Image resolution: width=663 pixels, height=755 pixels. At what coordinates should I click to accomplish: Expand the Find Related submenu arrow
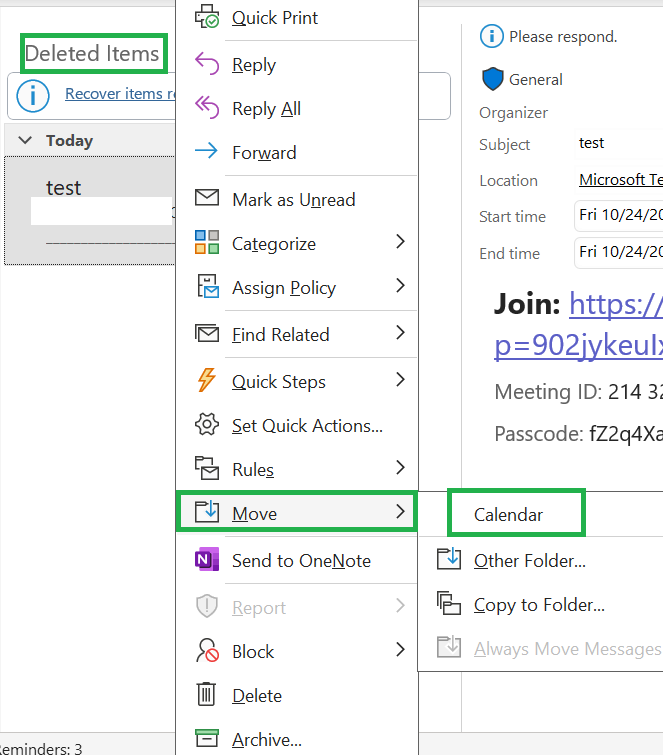pyautogui.click(x=400, y=332)
